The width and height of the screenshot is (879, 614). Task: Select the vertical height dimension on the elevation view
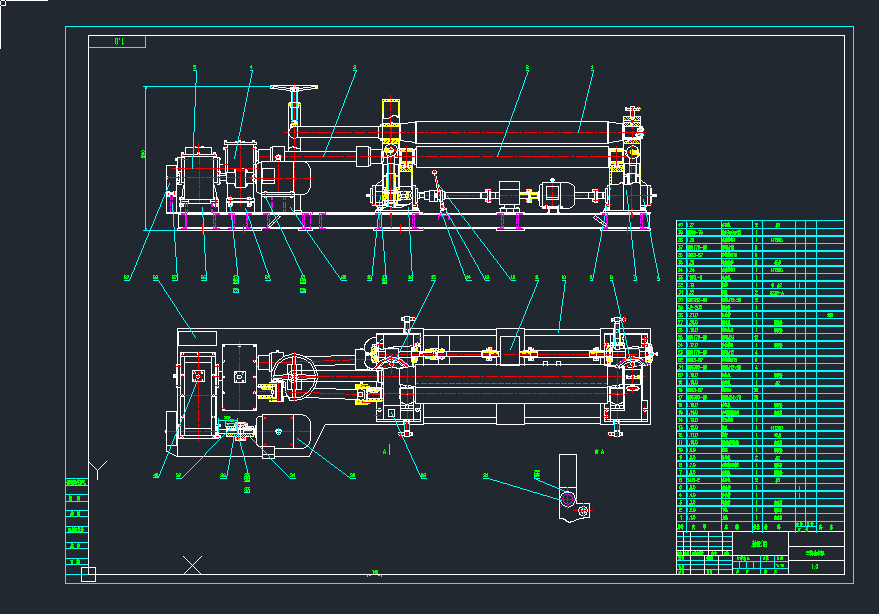tap(145, 150)
